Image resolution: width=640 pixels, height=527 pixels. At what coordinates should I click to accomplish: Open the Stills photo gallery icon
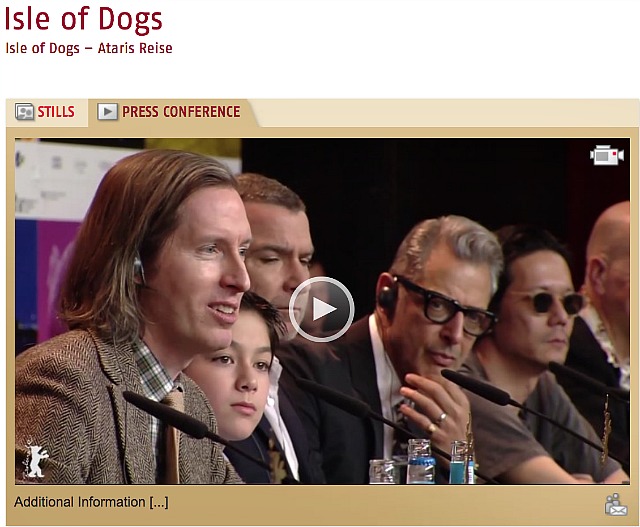tap(24, 111)
